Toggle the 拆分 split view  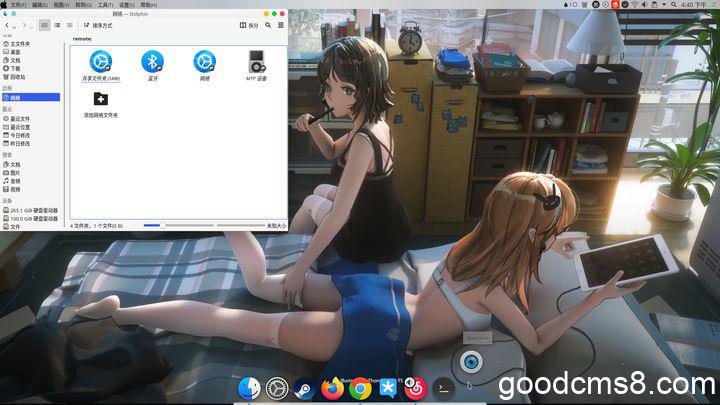pos(249,25)
